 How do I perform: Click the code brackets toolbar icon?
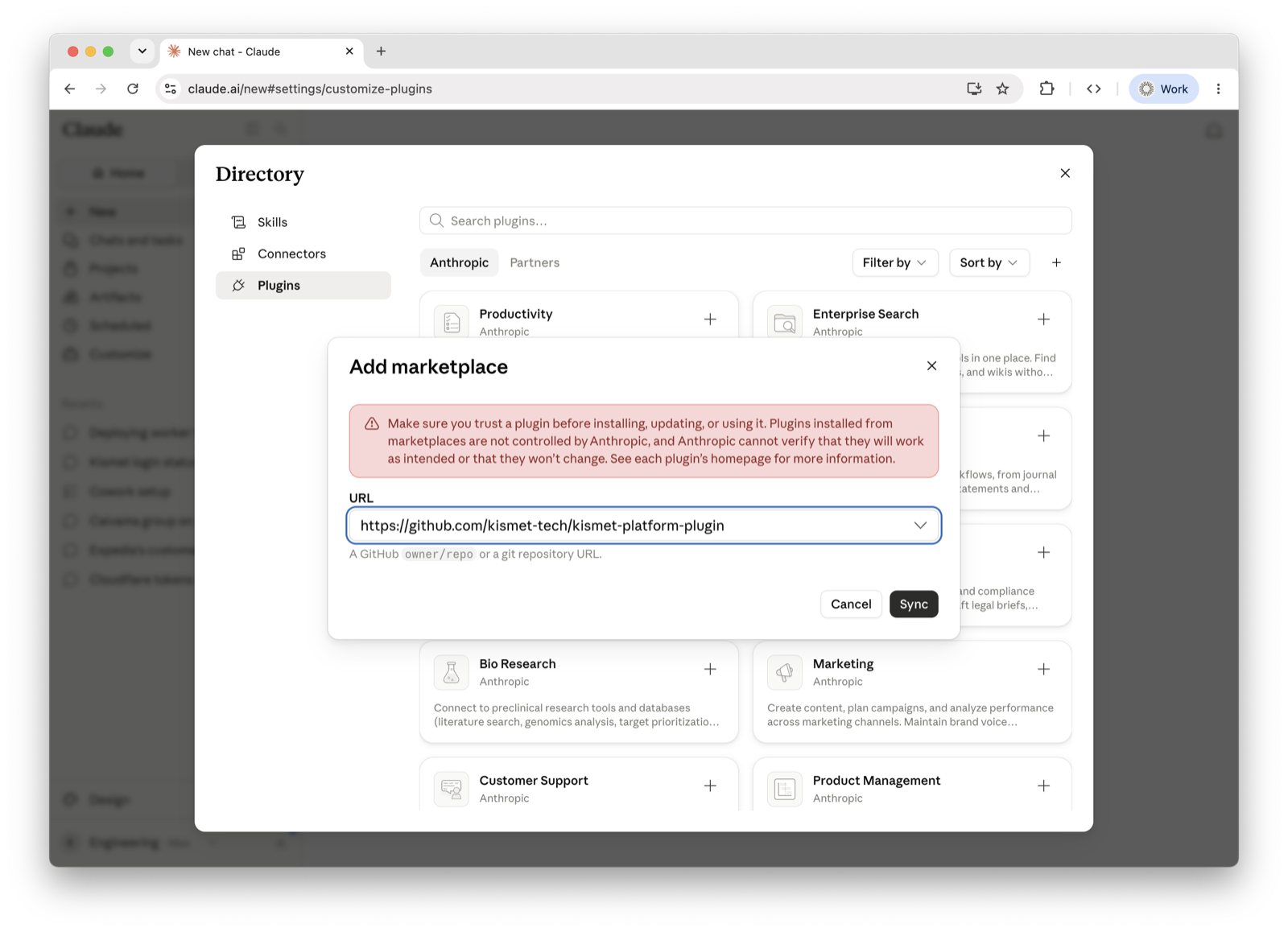tap(1093, 89)
